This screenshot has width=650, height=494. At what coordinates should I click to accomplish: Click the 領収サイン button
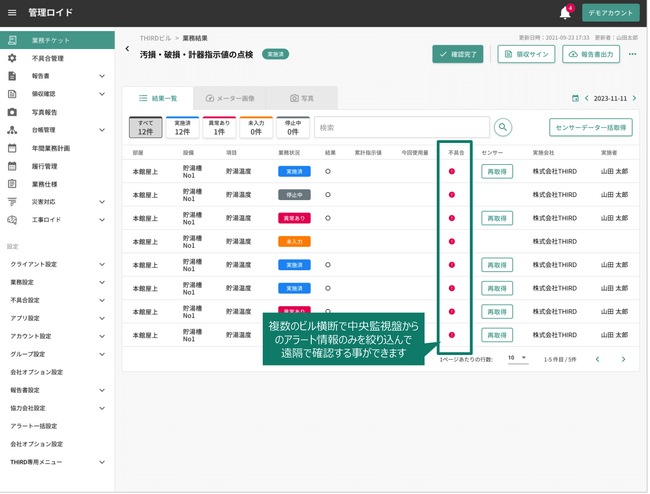[526, 54]
